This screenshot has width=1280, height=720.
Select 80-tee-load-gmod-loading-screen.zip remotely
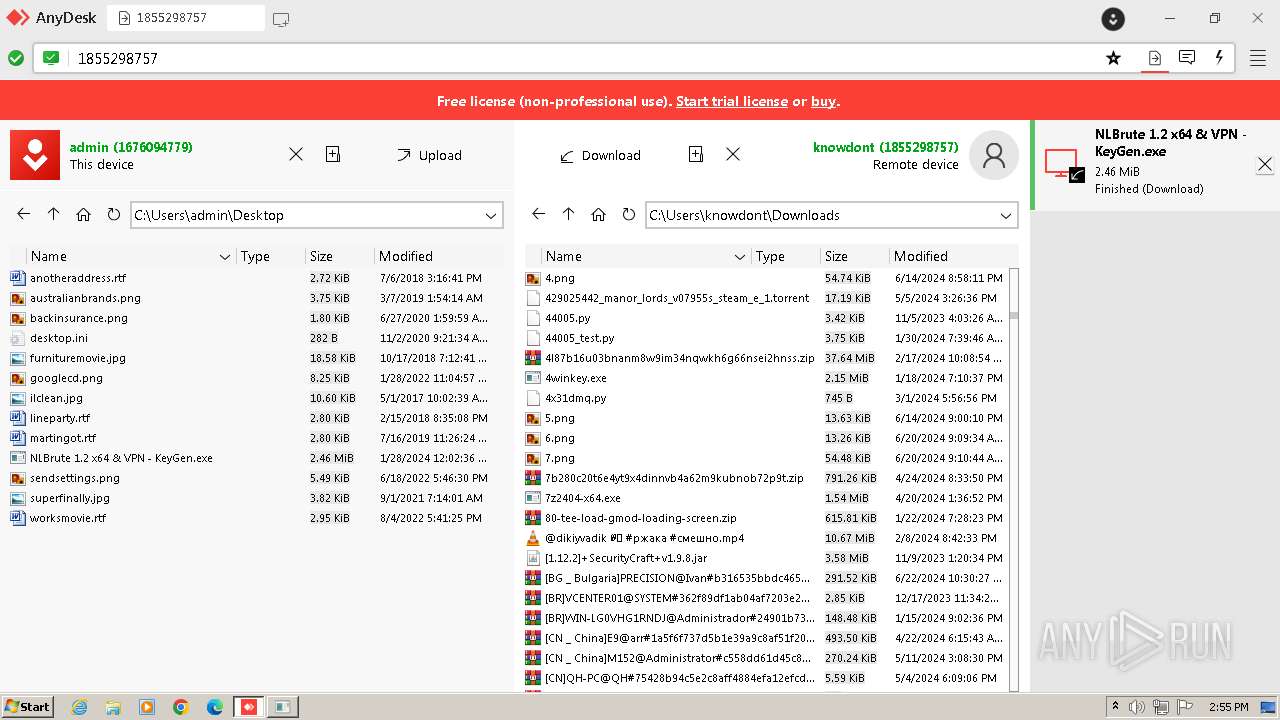tap(766, 518)
